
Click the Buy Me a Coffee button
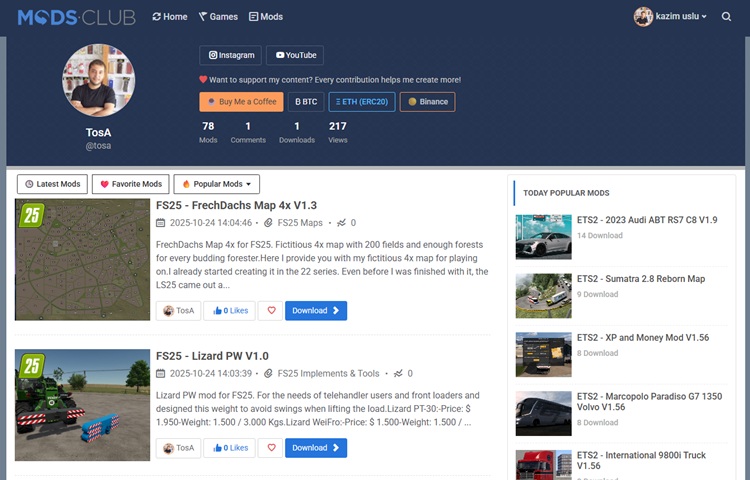241,102
